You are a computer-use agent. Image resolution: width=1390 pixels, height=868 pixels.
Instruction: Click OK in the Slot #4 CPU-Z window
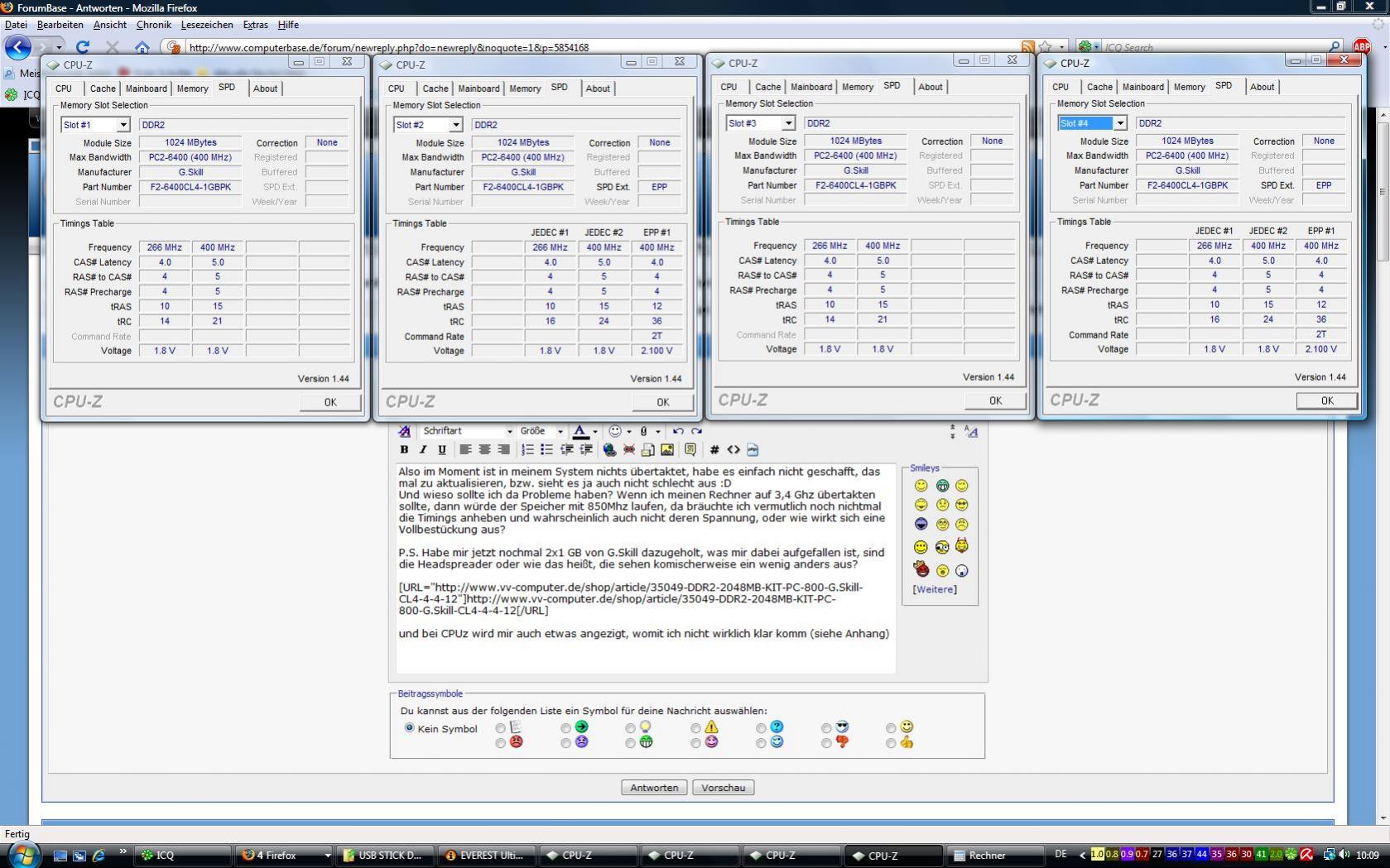1327,400
